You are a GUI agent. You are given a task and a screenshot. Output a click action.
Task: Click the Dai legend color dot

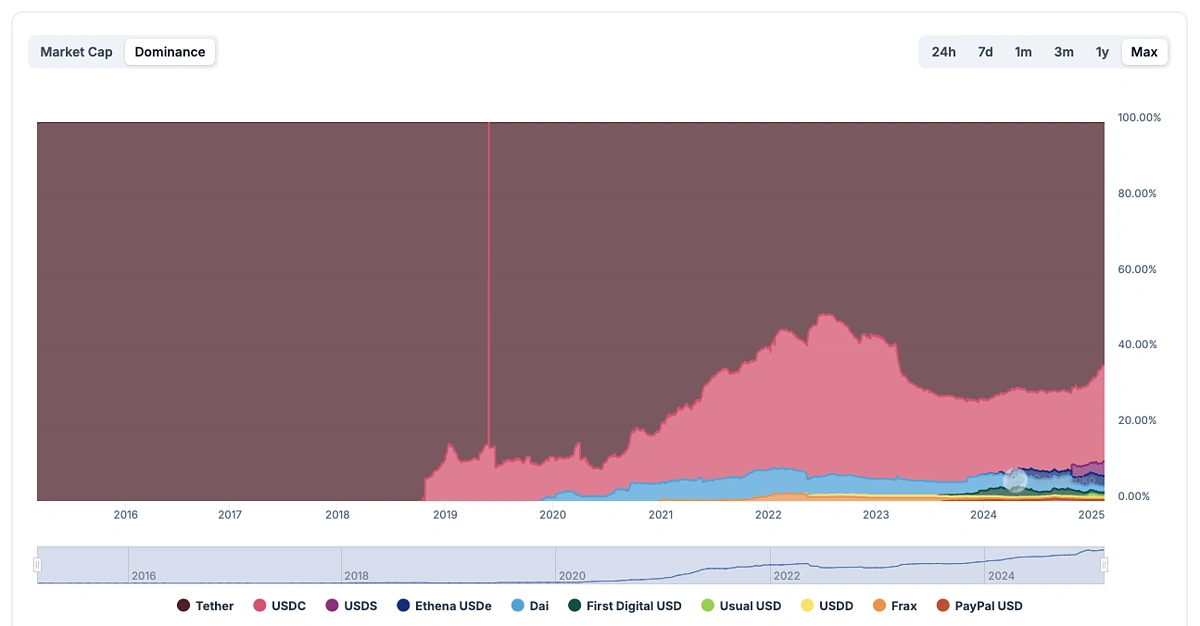coord(517,606)
